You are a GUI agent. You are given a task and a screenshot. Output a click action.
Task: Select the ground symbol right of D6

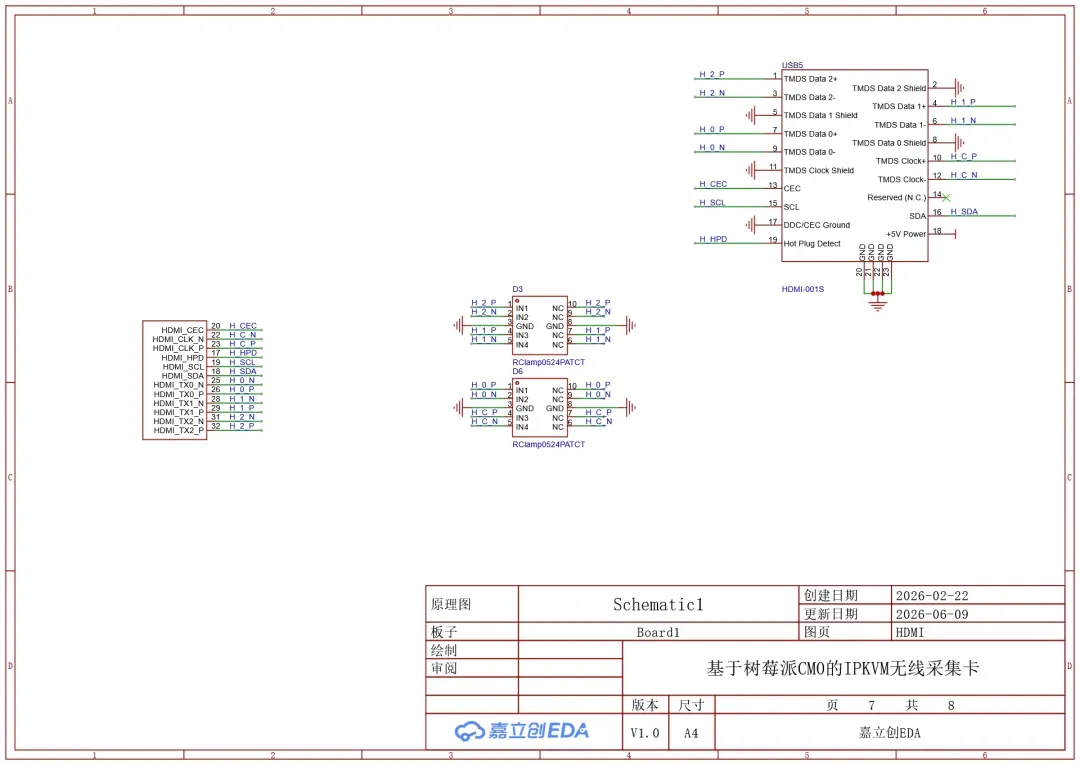(630, 408)
